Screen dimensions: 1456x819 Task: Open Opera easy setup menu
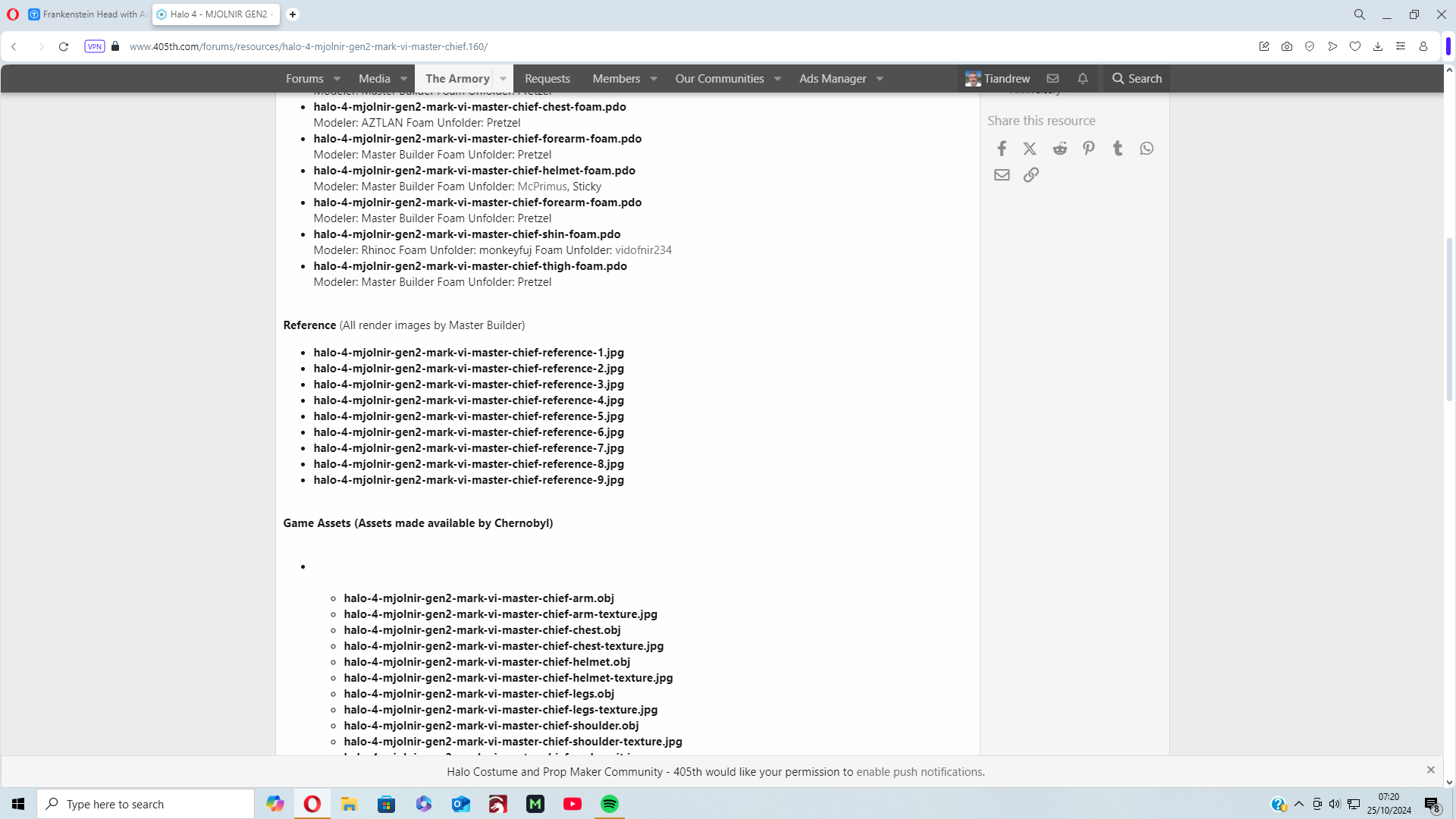click(x=1401, y=46)
